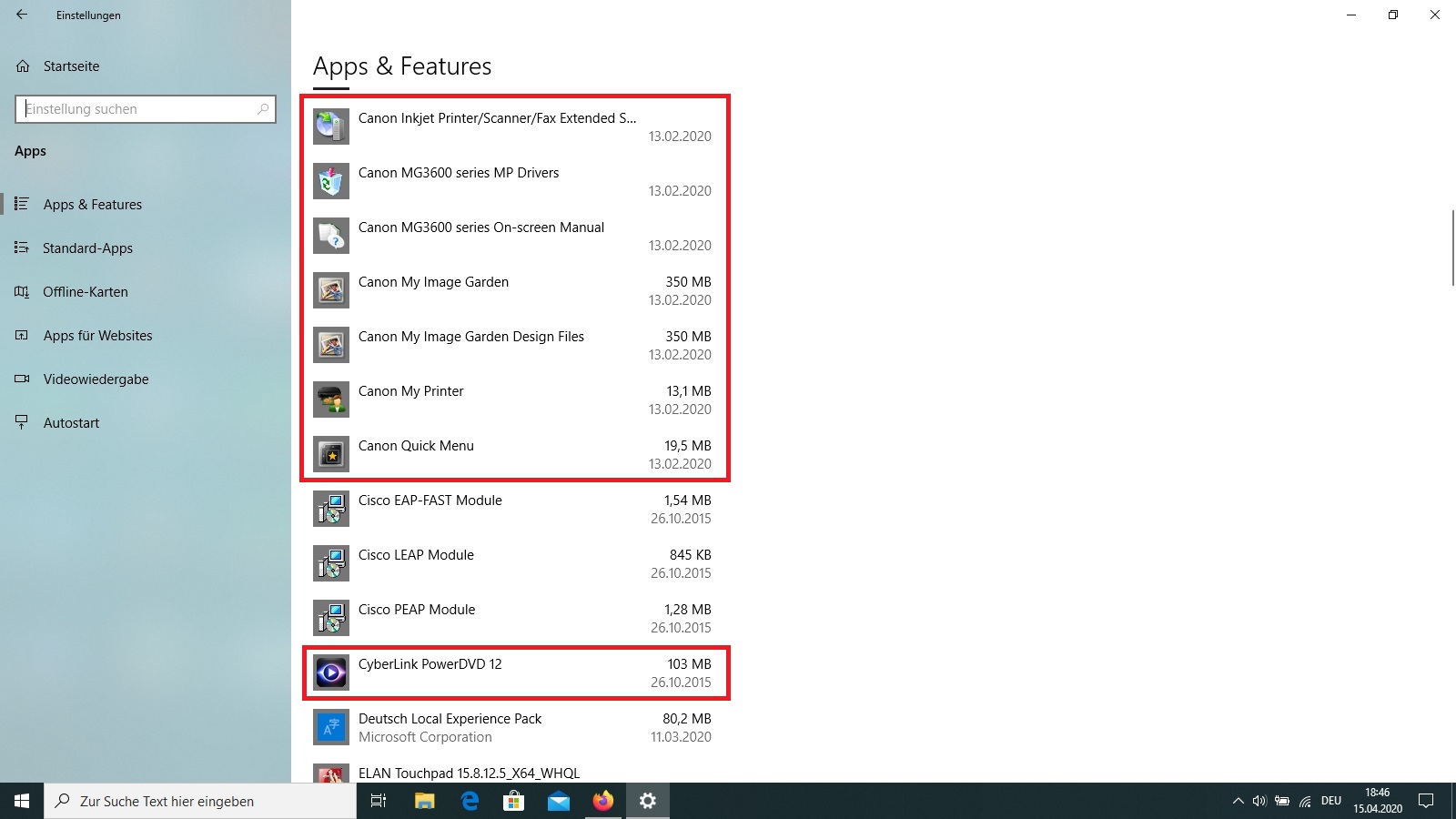Open the Standard-Apps settings page
The width and height of the screenshot is (1456, 819).
[87, 248]
